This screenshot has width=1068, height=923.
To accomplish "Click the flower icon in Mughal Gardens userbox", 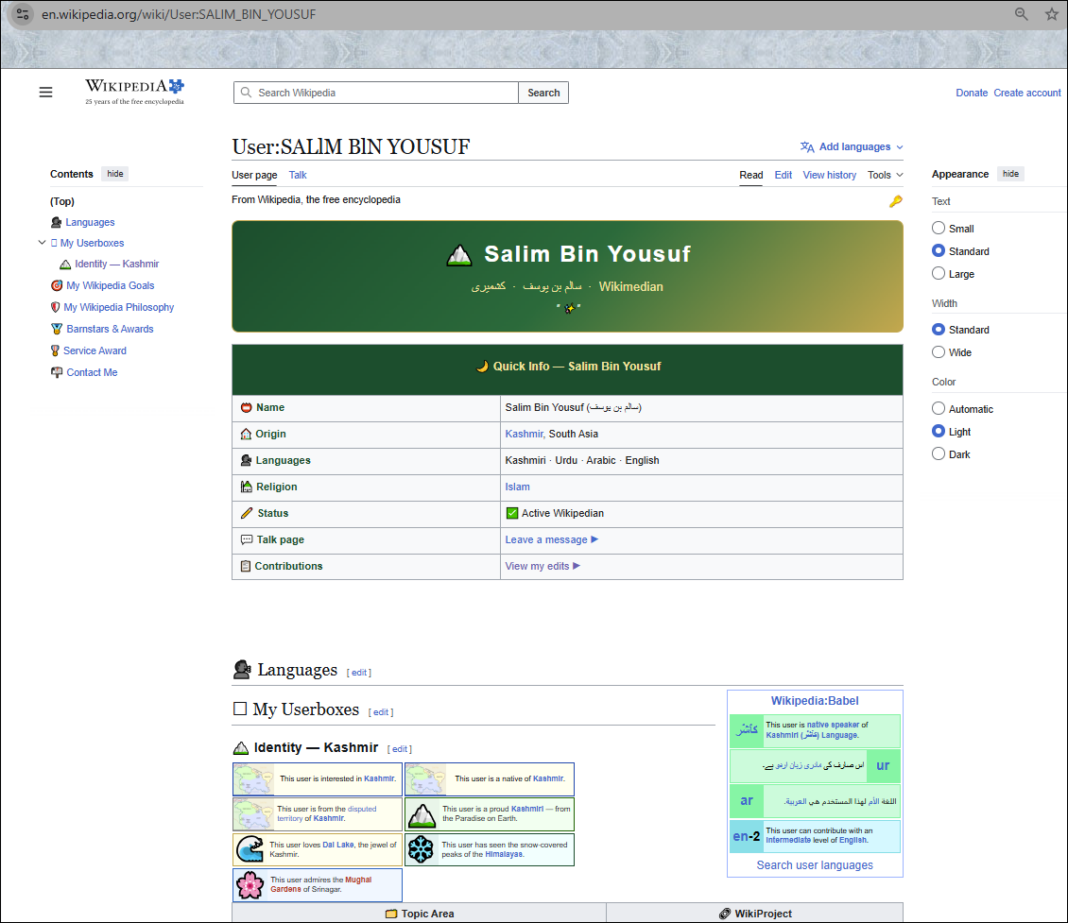I will 250,885.
